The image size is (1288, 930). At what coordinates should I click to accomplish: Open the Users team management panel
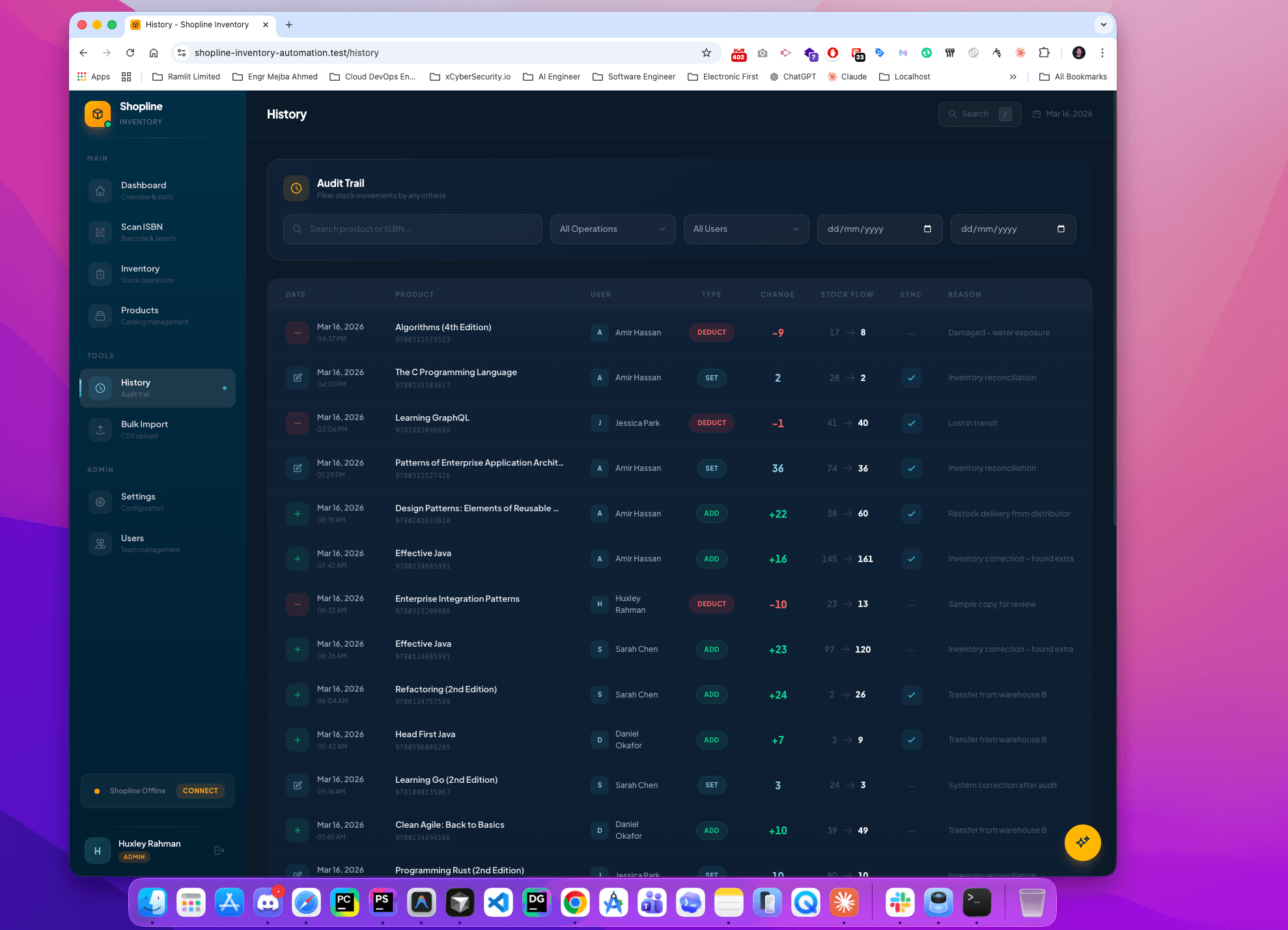[100, 544]
